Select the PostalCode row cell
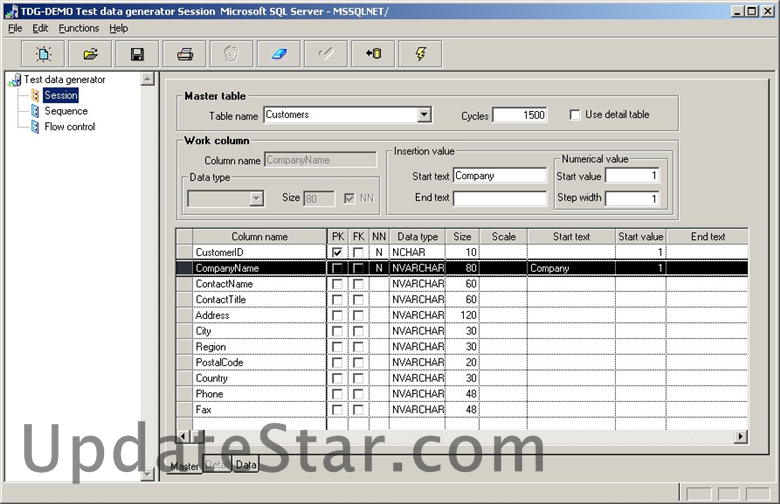780x504 pixels. [x=259, y=363]
